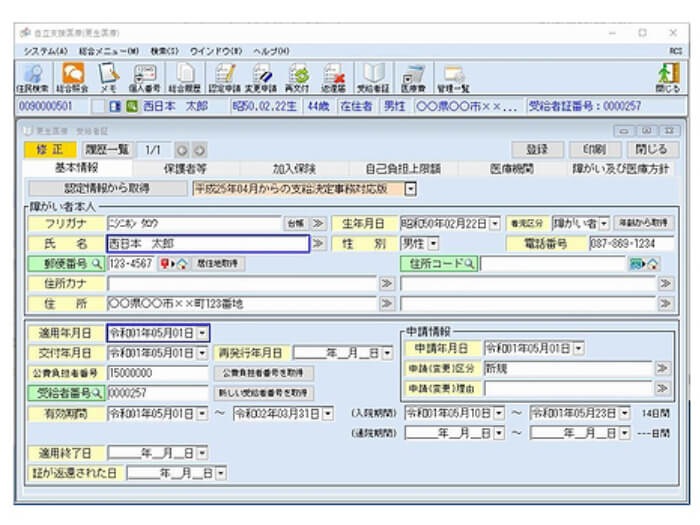Screen dimensions: 700x525
Task: Open the 交付年月日 date dropdown
Action: (x=202, y=353)
